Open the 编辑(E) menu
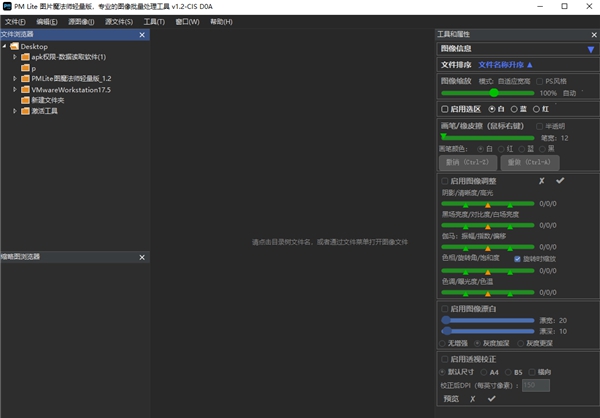 coord(47,22)
